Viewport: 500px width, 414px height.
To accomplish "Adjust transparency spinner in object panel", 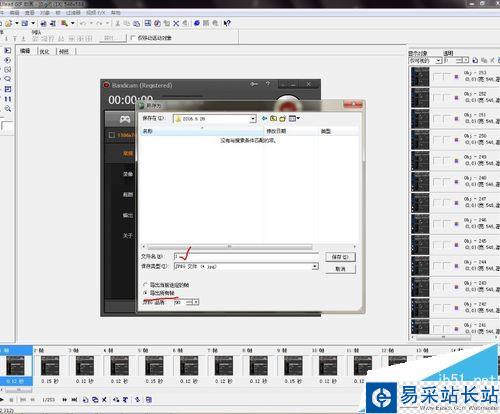I will point(463,60).
